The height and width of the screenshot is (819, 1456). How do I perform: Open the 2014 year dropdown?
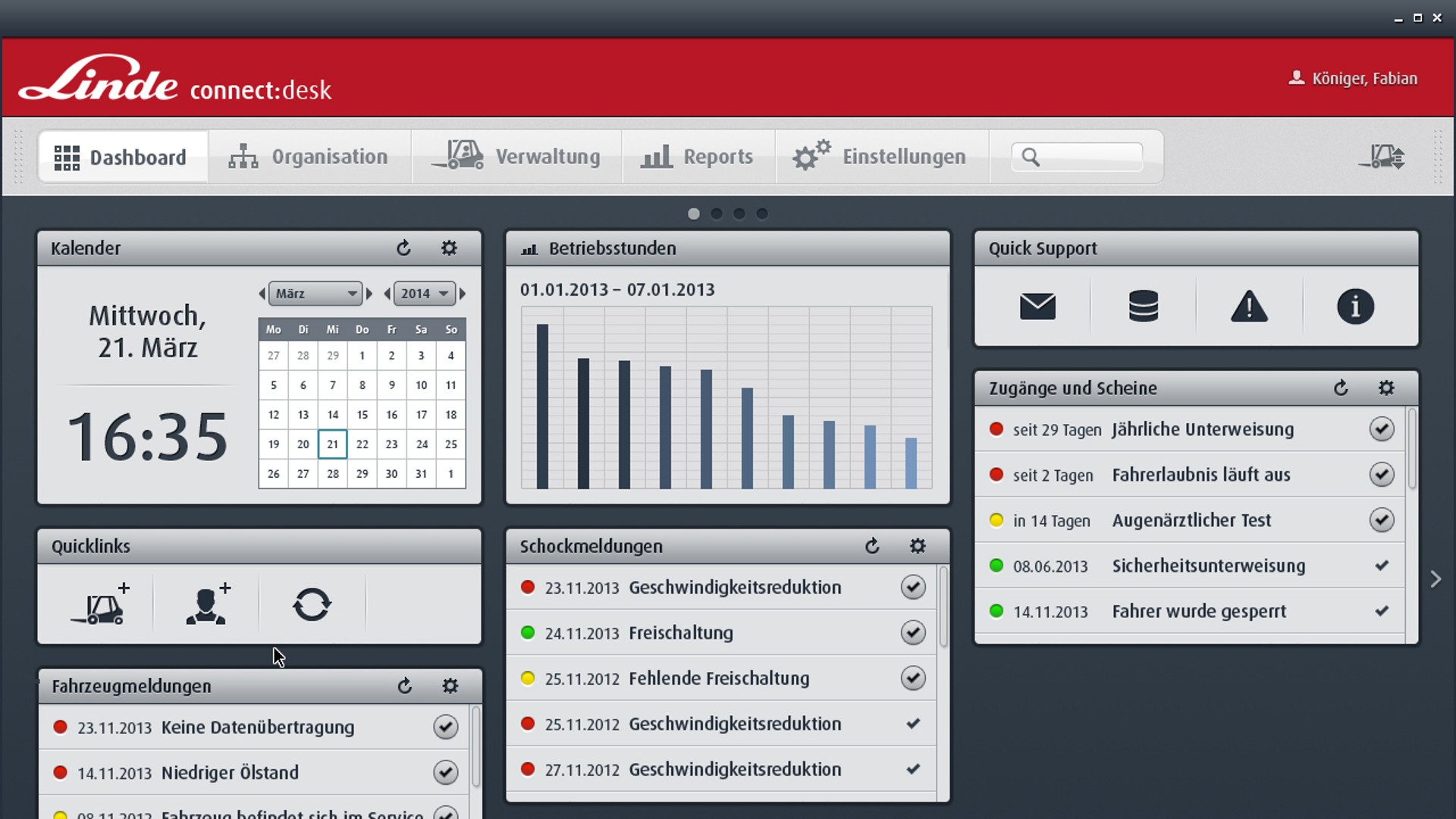[x=423, y=293]
